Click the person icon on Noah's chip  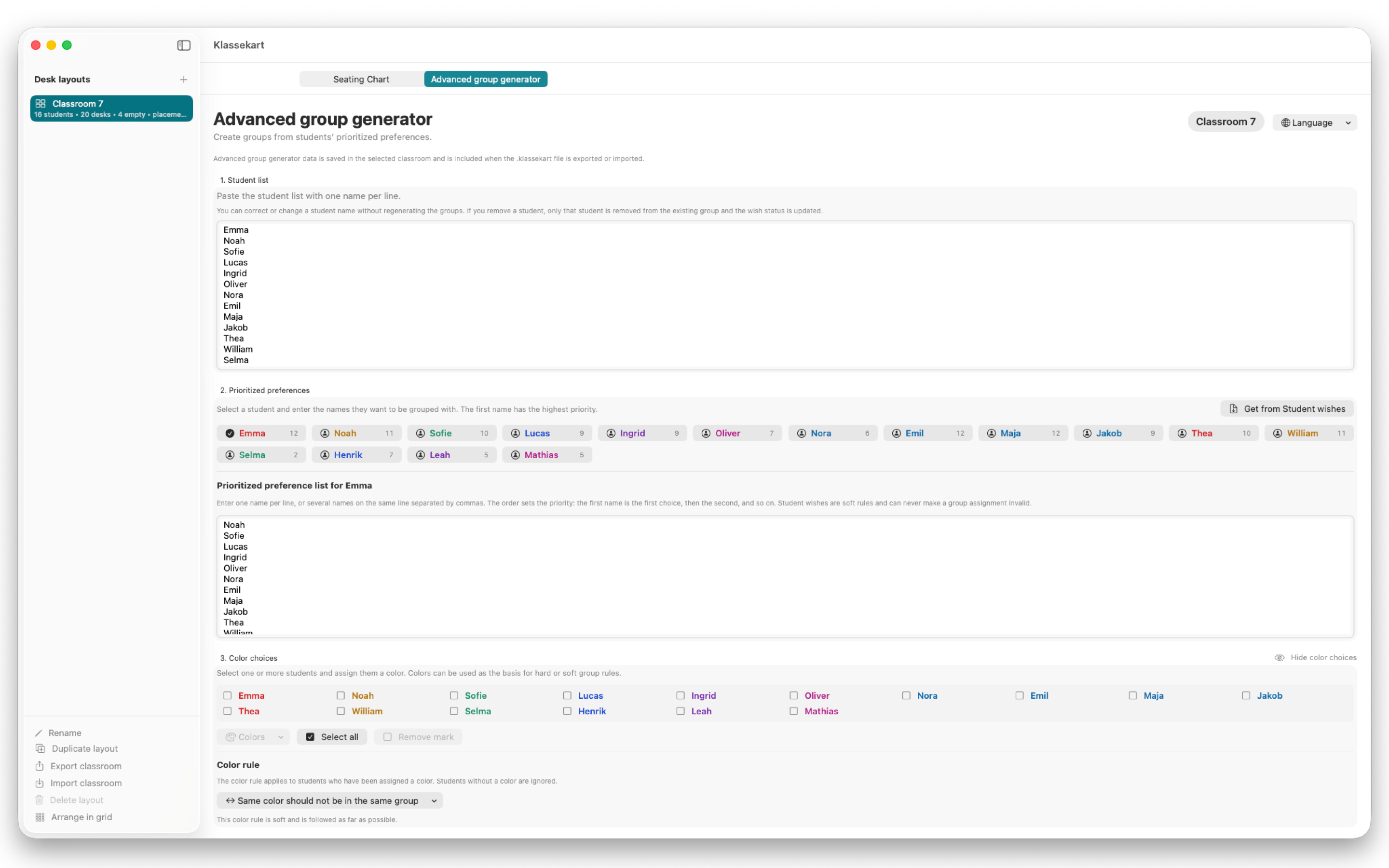coord(325,434)
